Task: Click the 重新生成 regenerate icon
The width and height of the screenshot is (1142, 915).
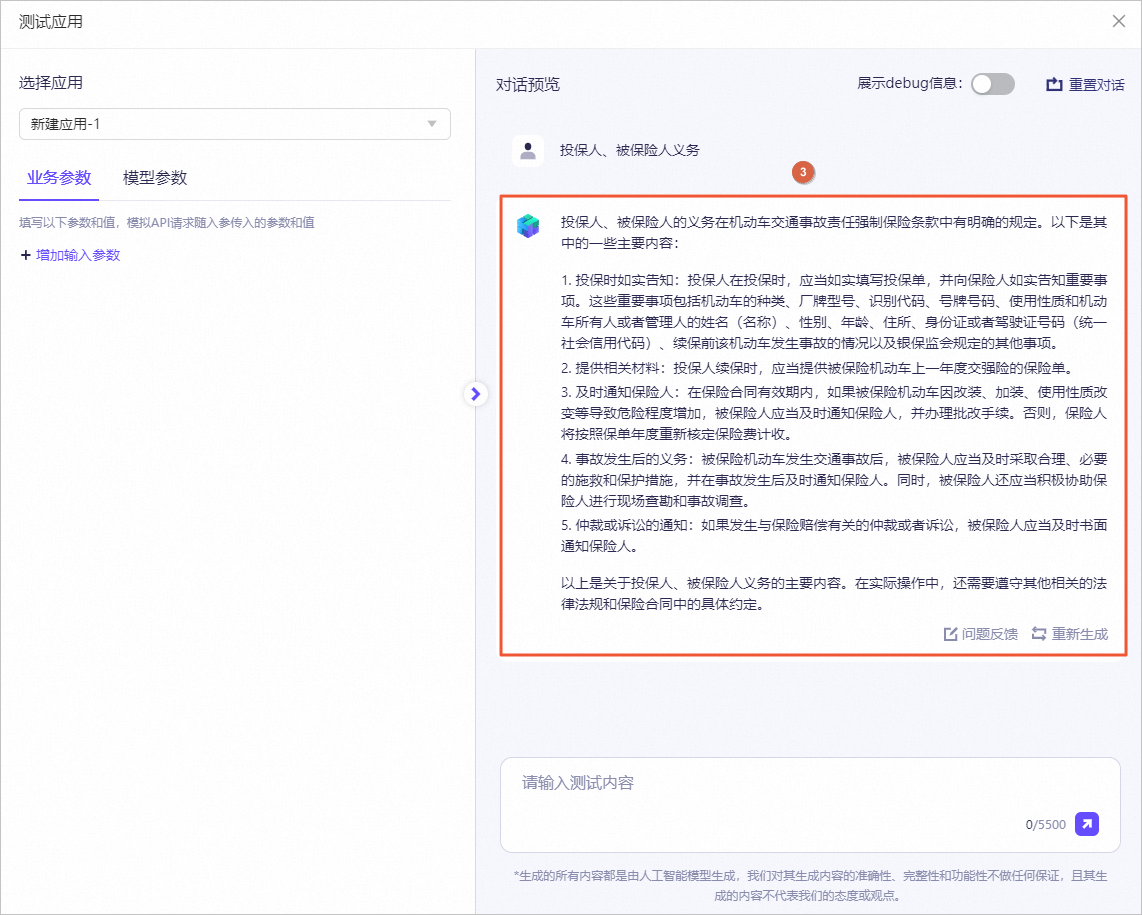Action: coord(1039,634)
